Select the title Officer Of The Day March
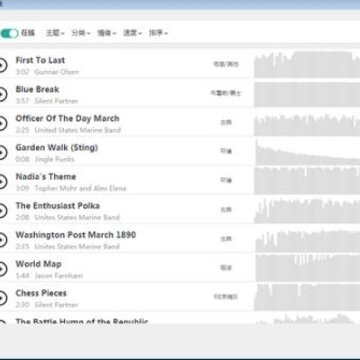360x360 pixels. pos(67,118)
